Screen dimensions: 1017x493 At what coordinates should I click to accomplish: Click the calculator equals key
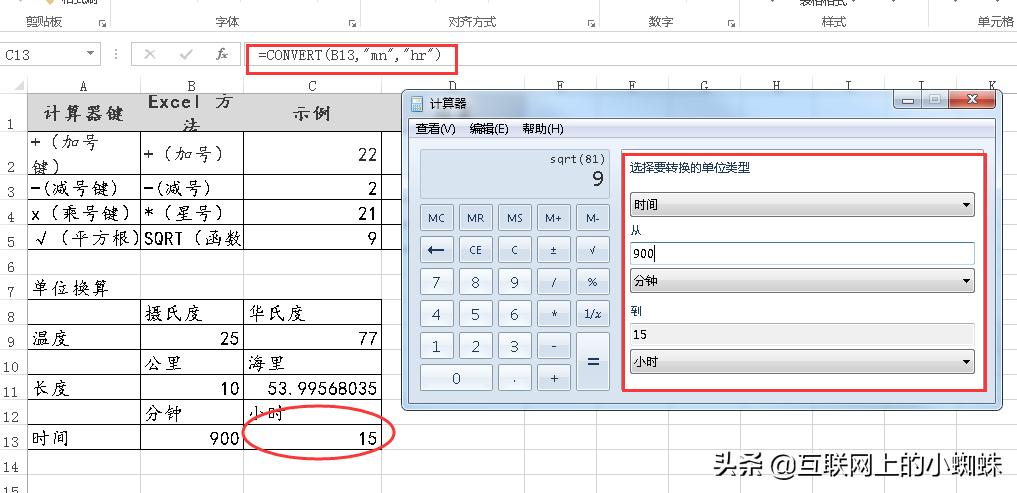coord(593,361)
